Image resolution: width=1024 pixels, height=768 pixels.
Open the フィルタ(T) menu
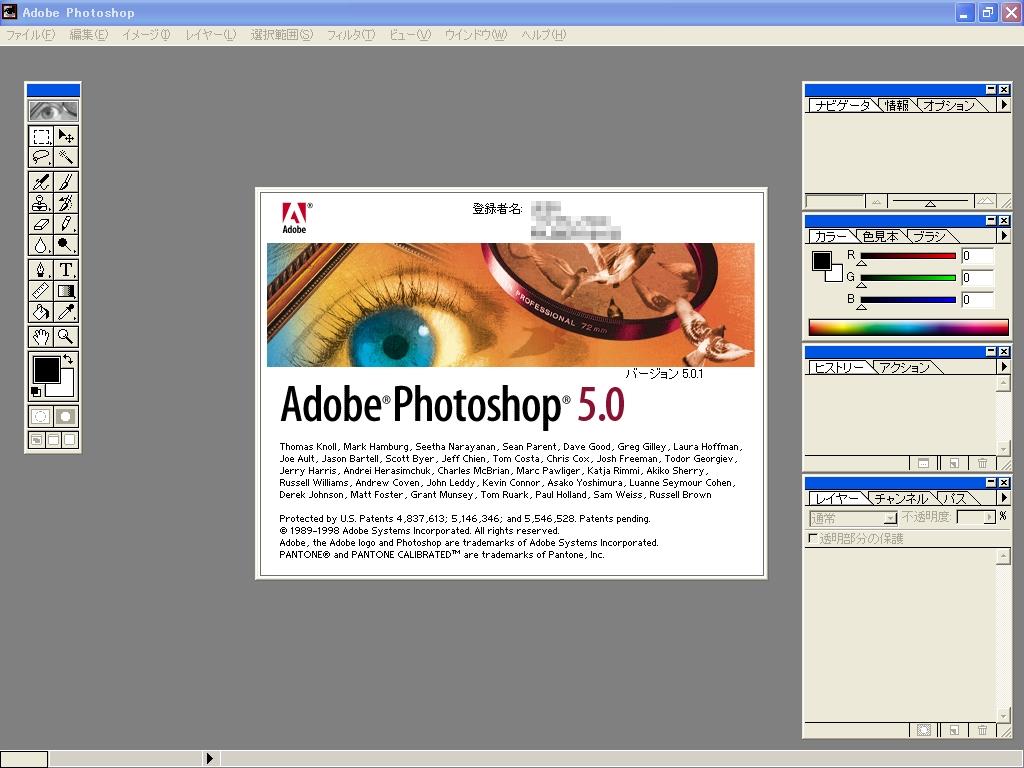tap(351, 35)
